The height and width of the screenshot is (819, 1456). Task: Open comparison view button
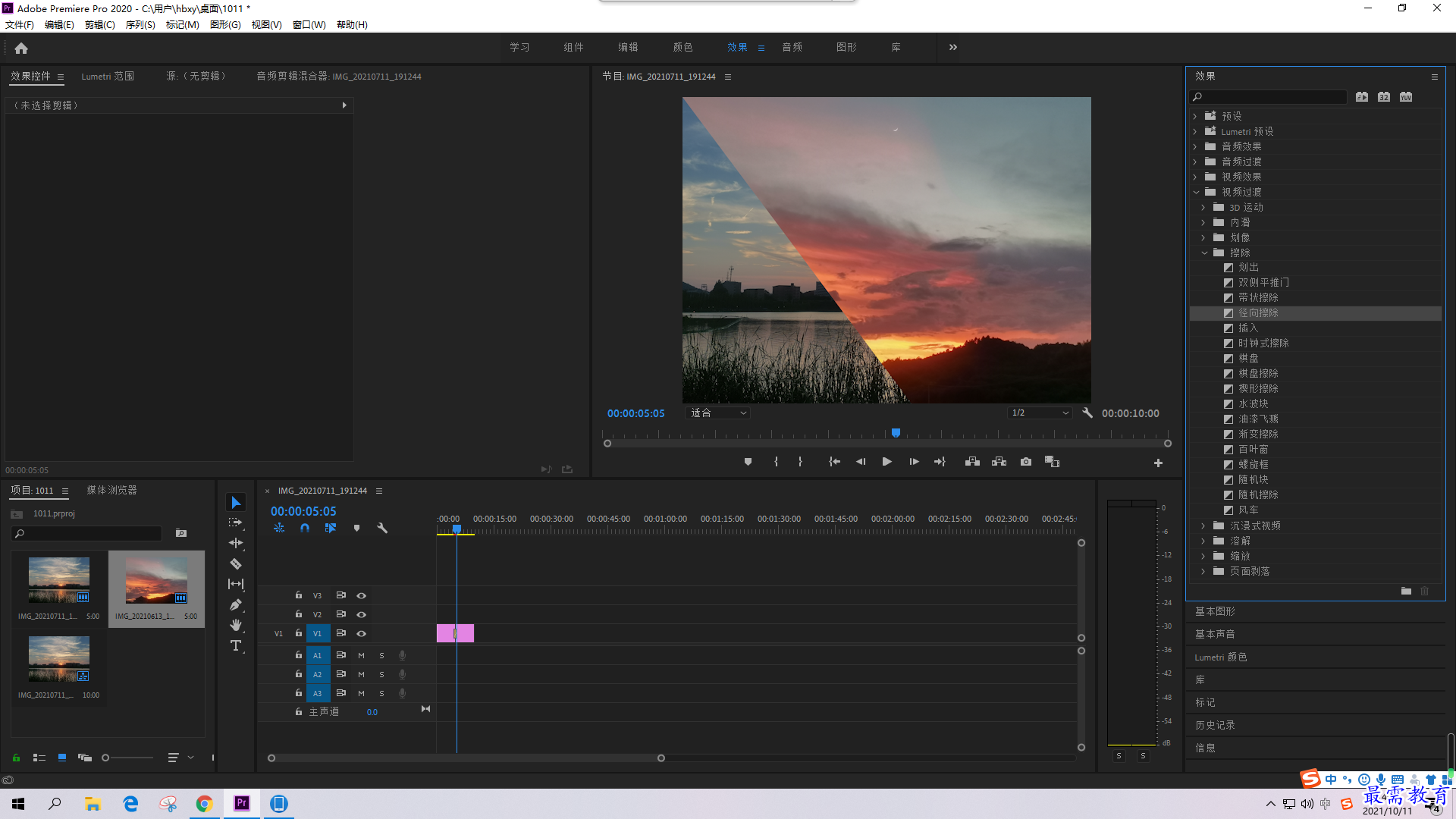pyautogui.click(x=1052, y=462)
